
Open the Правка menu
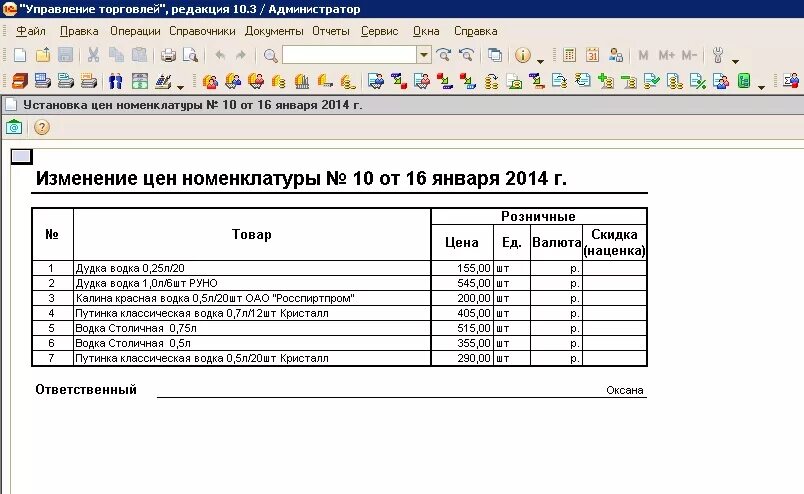click(79, 31)
